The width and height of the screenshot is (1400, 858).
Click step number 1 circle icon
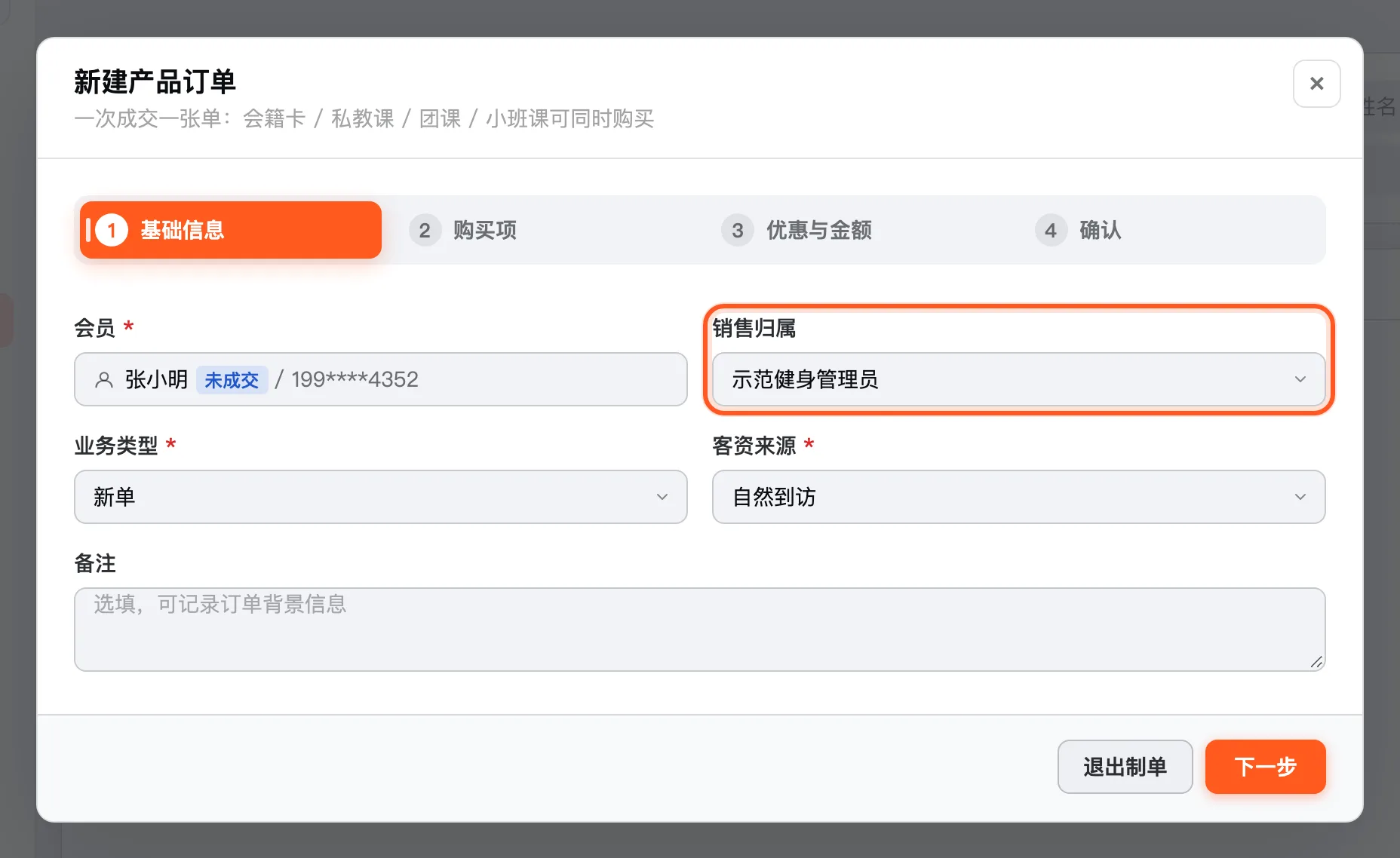tap(112, 230)
